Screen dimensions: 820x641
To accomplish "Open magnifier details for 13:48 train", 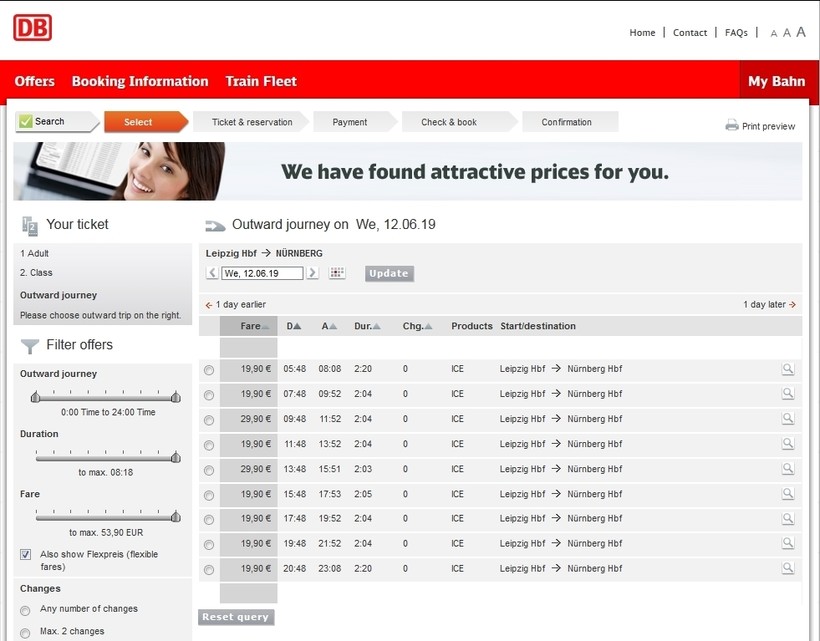I will (x=788, y=469).
